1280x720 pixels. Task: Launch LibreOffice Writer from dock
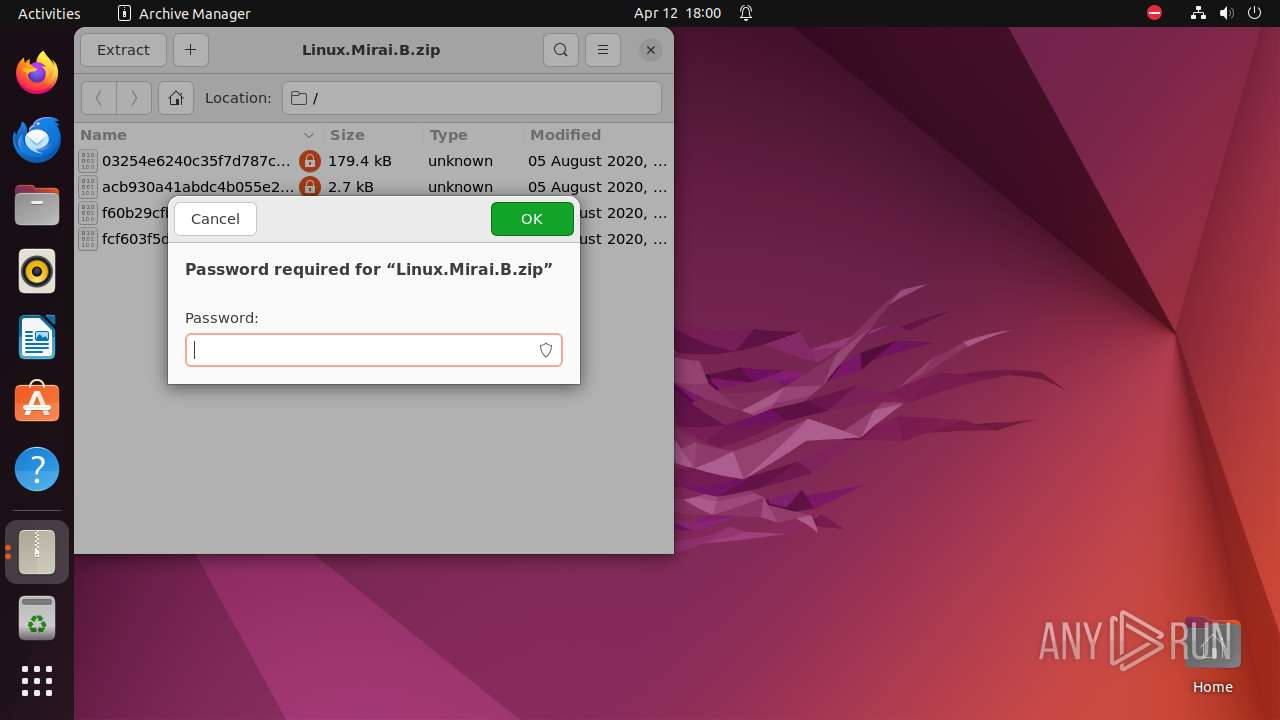click(37, 337)
